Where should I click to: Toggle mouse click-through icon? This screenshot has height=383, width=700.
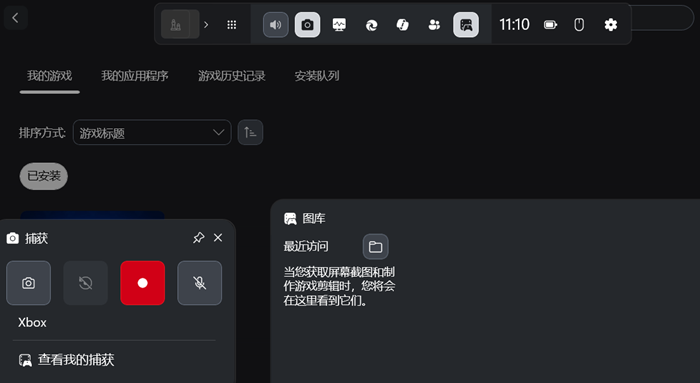click(579, 25)
